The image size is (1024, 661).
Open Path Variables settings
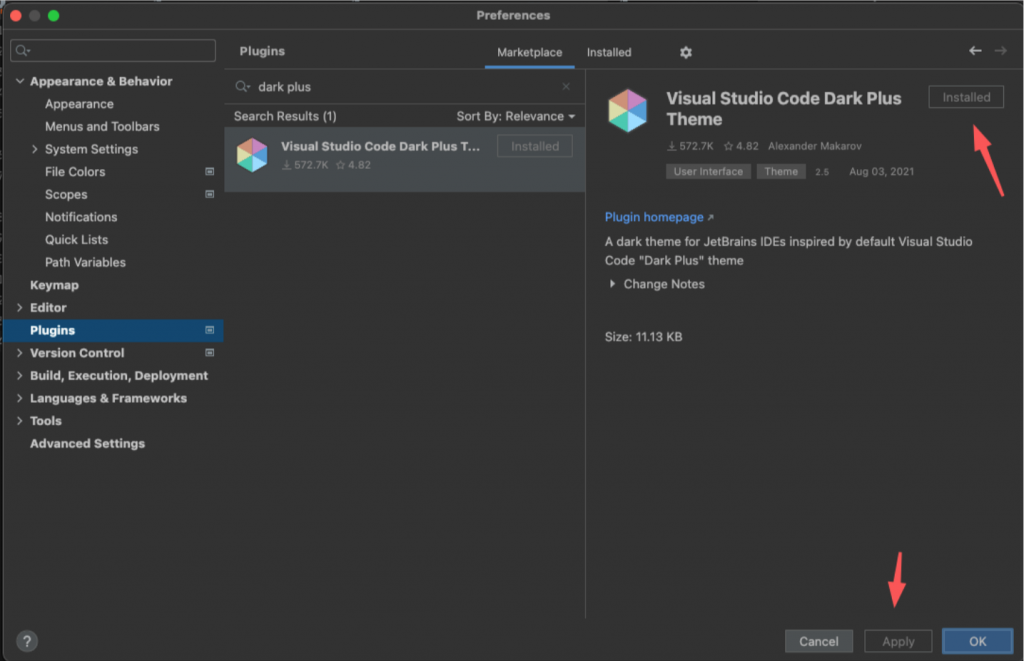tap(85, 263)
